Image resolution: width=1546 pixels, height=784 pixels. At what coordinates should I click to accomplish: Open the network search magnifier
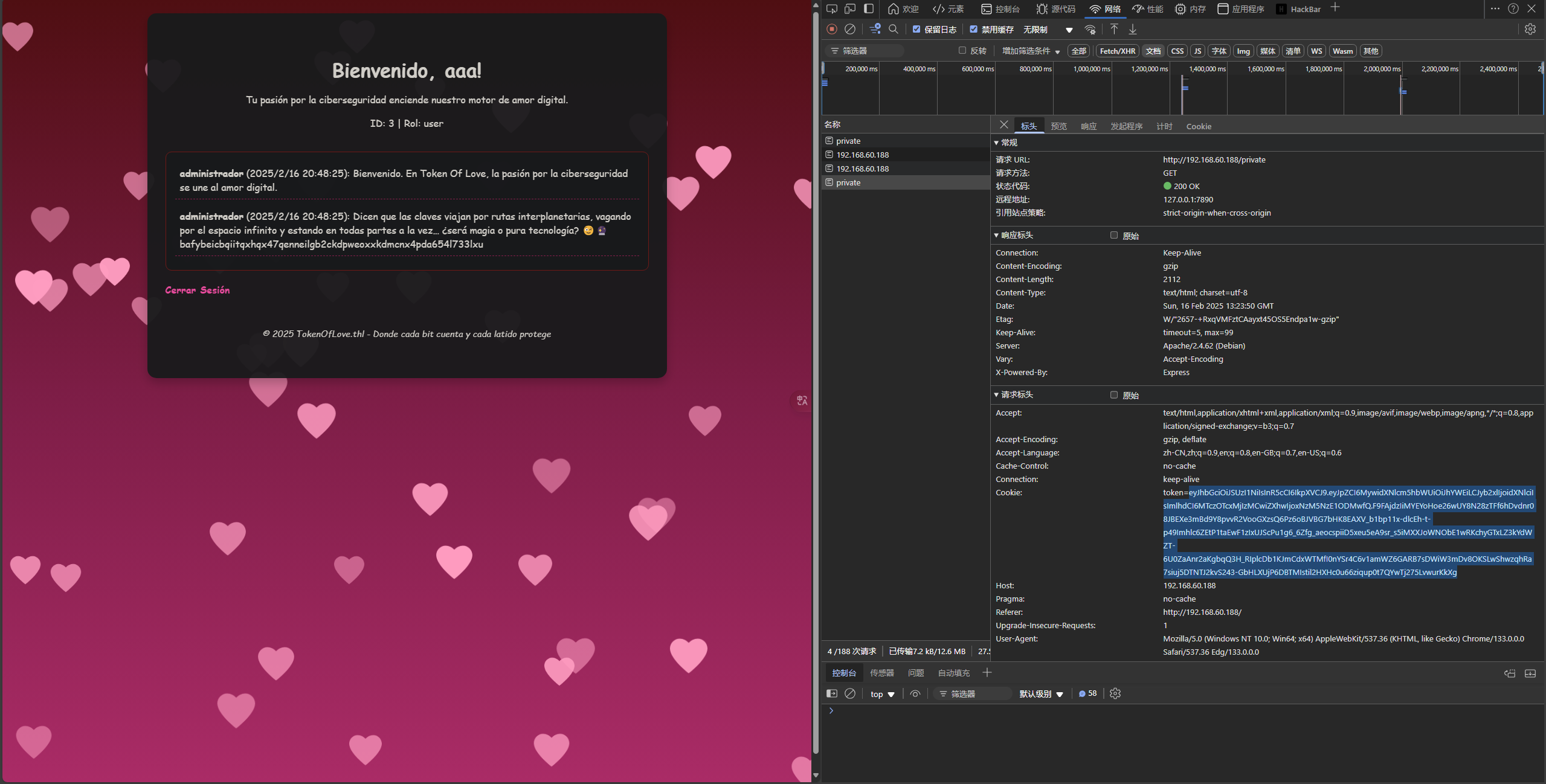[894, 29]
